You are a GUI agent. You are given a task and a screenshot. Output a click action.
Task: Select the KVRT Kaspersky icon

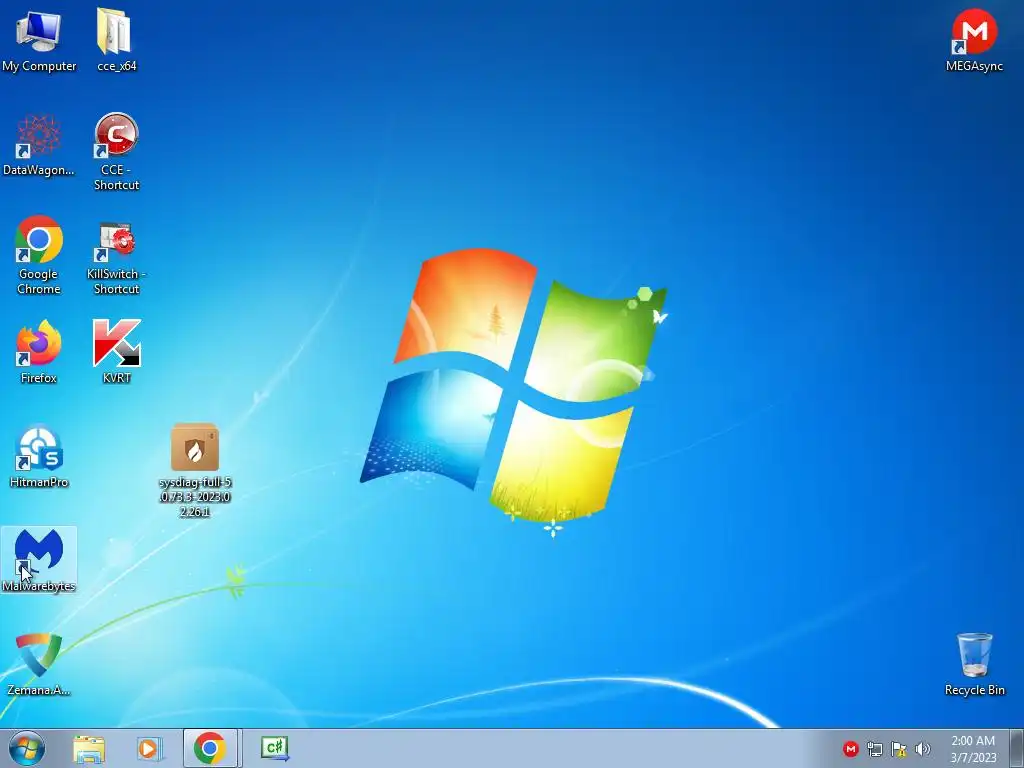click(116, 351)
